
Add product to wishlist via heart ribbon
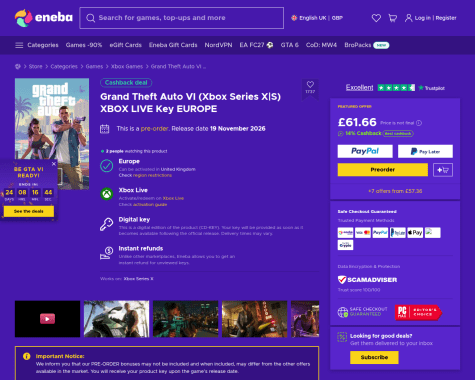coord(310,88)
